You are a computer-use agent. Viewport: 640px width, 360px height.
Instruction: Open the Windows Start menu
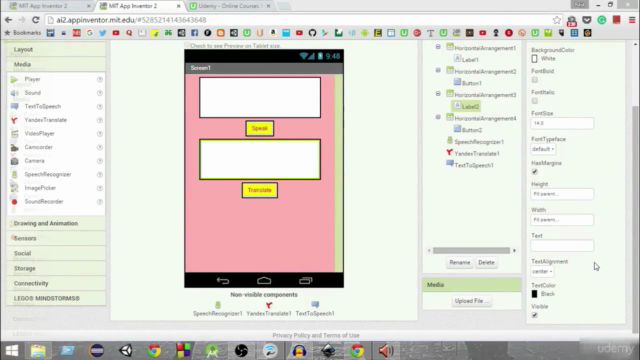pos(12,351)
